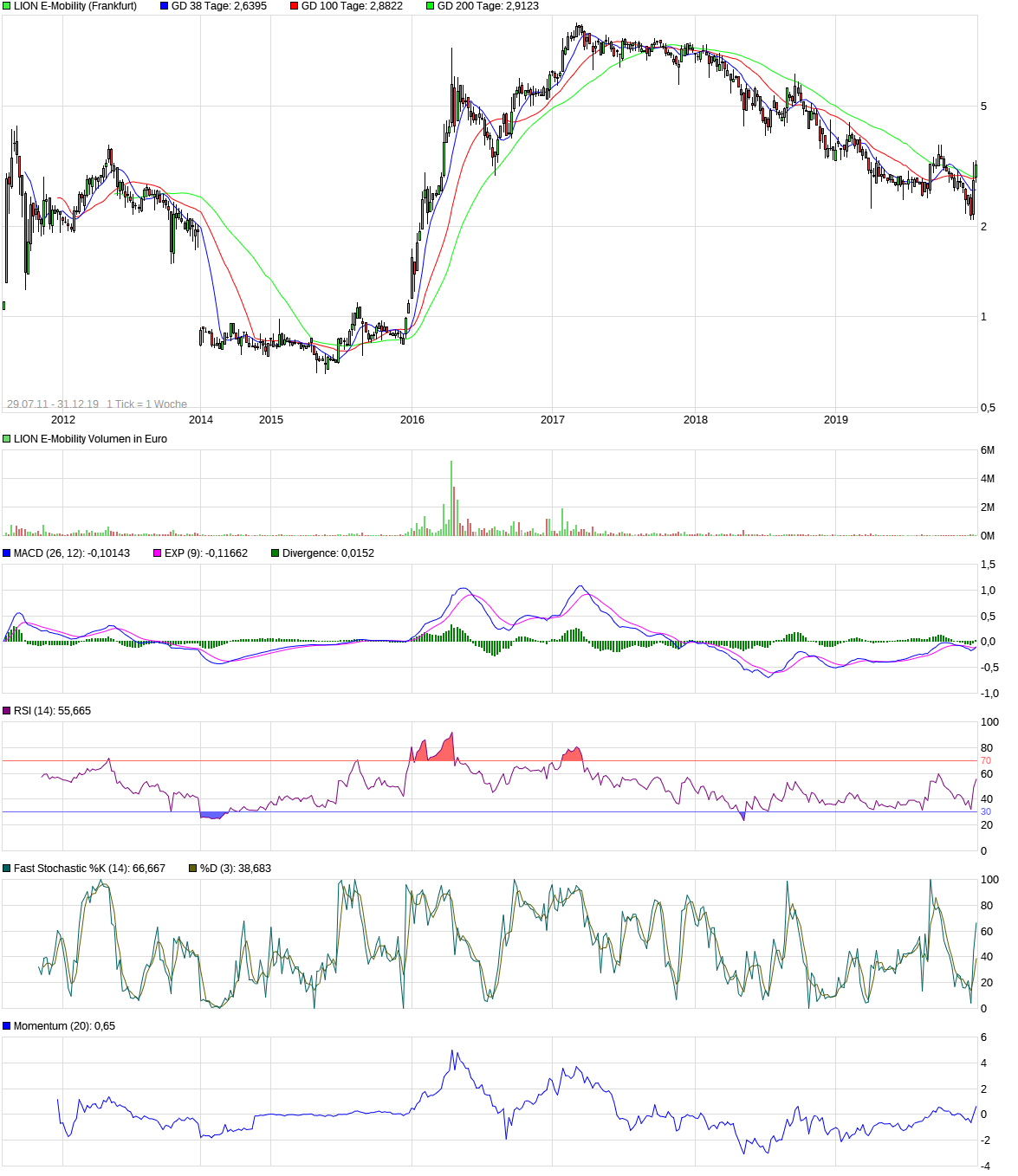Click the teal Fast Stochastic %K swatch
Screen dimensions: 1018x1176
point(7,869)
